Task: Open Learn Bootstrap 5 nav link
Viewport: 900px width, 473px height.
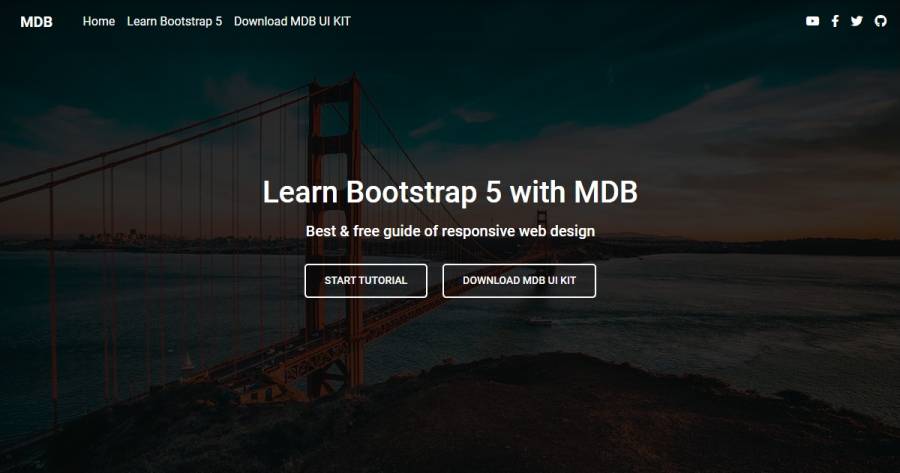Action: [x=174, y=21]
